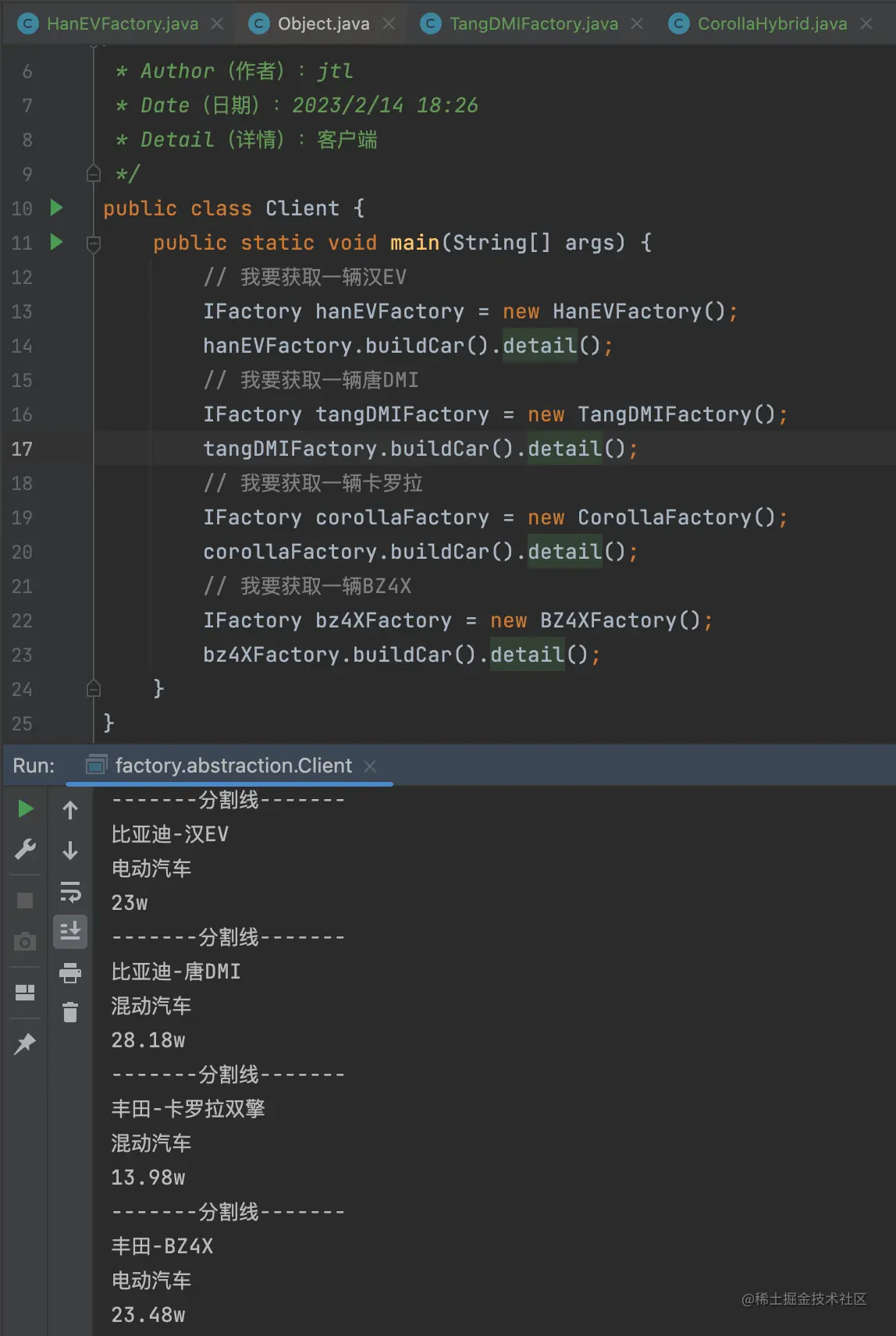Collapse the comment block fold marker on line 9
896x1336 pixels.
[94, 173]
